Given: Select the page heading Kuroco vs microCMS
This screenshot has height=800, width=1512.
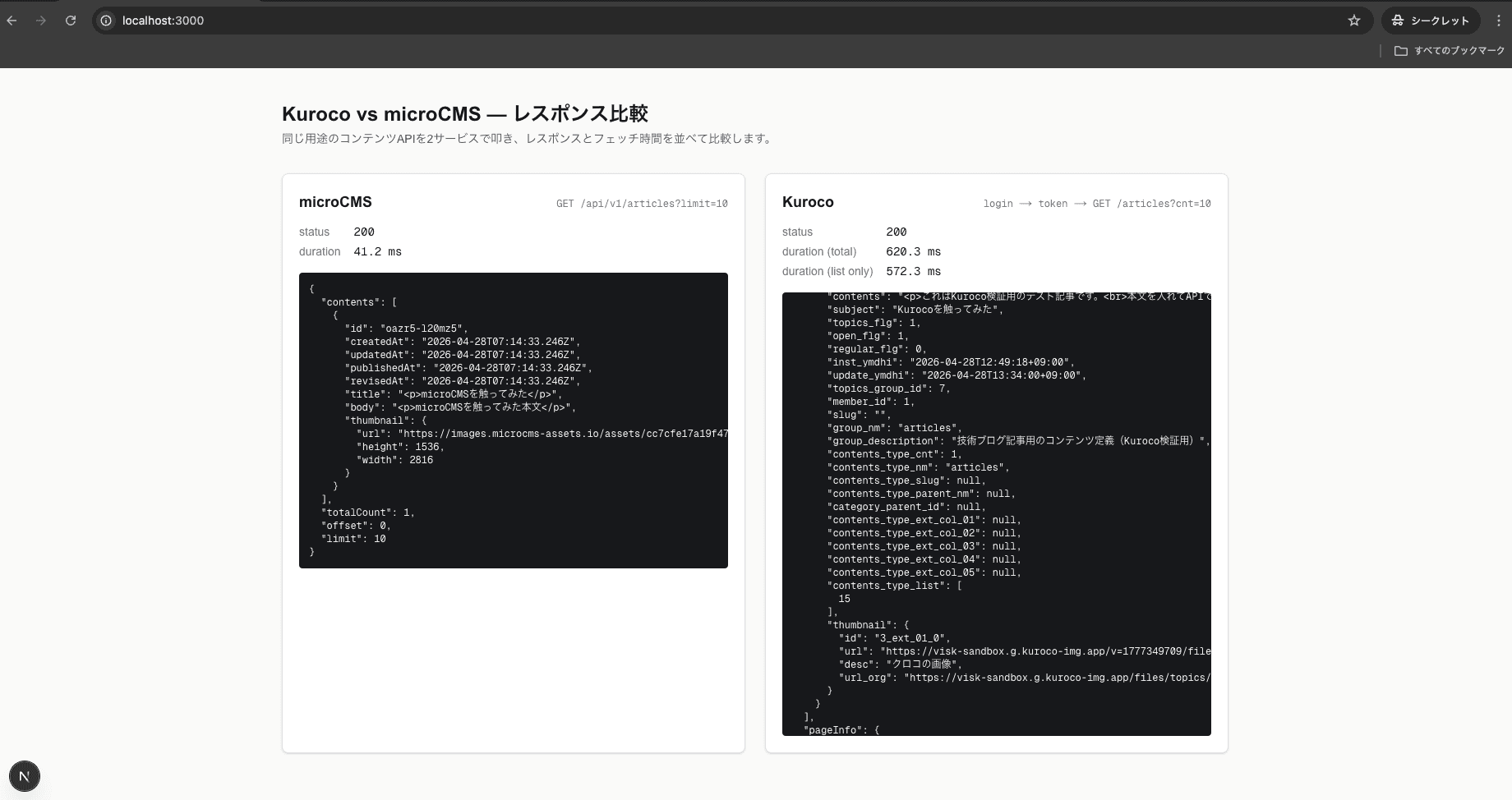Looking at the screenshot, I should coord(465,113).
